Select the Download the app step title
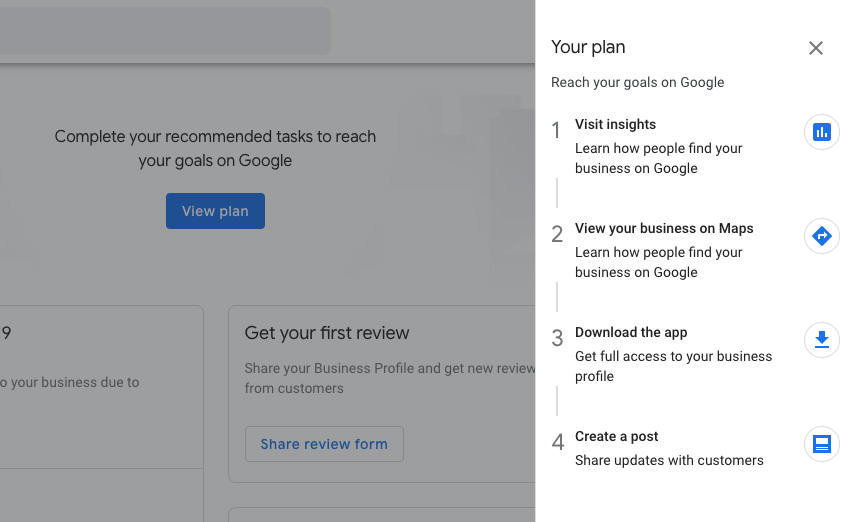Viewport: 853px width, 522px height. point(631,332)
